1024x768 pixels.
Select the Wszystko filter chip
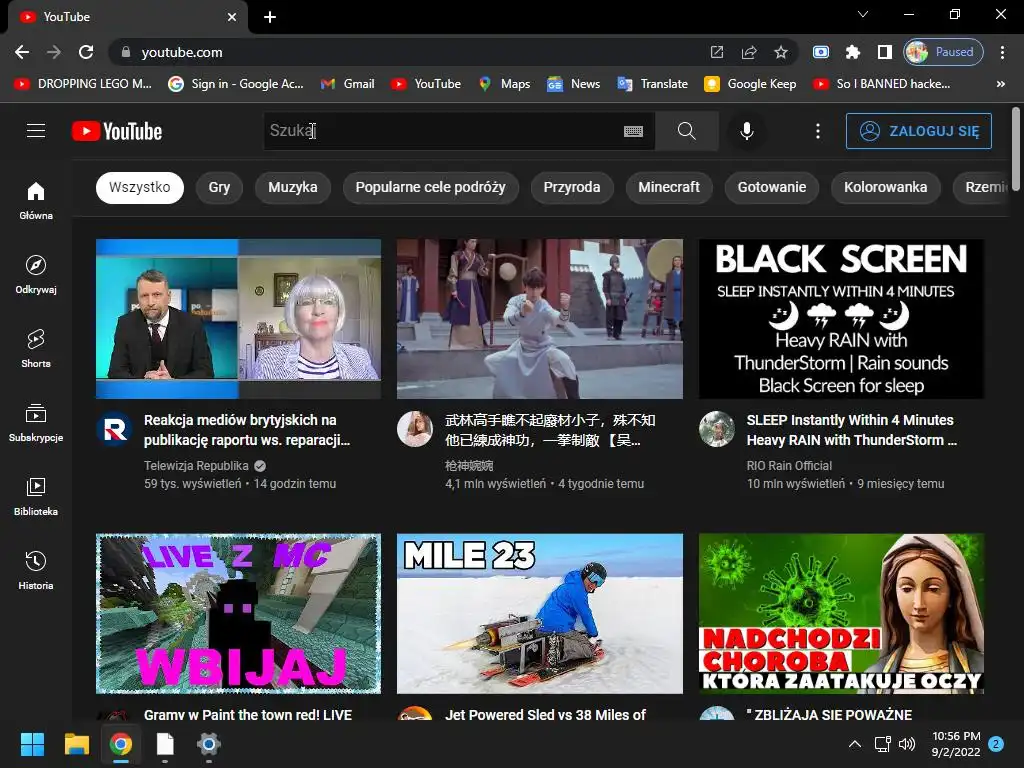[x=140, y=187]
